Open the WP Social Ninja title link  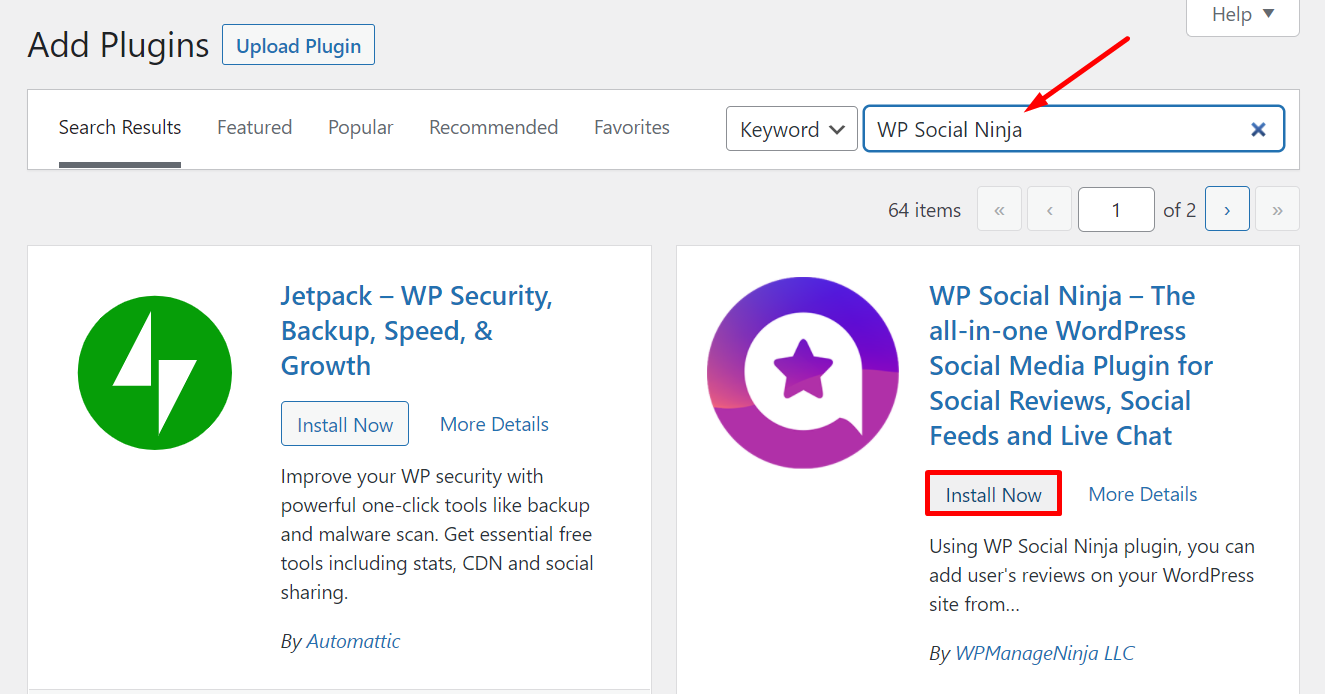[1071, 366]
